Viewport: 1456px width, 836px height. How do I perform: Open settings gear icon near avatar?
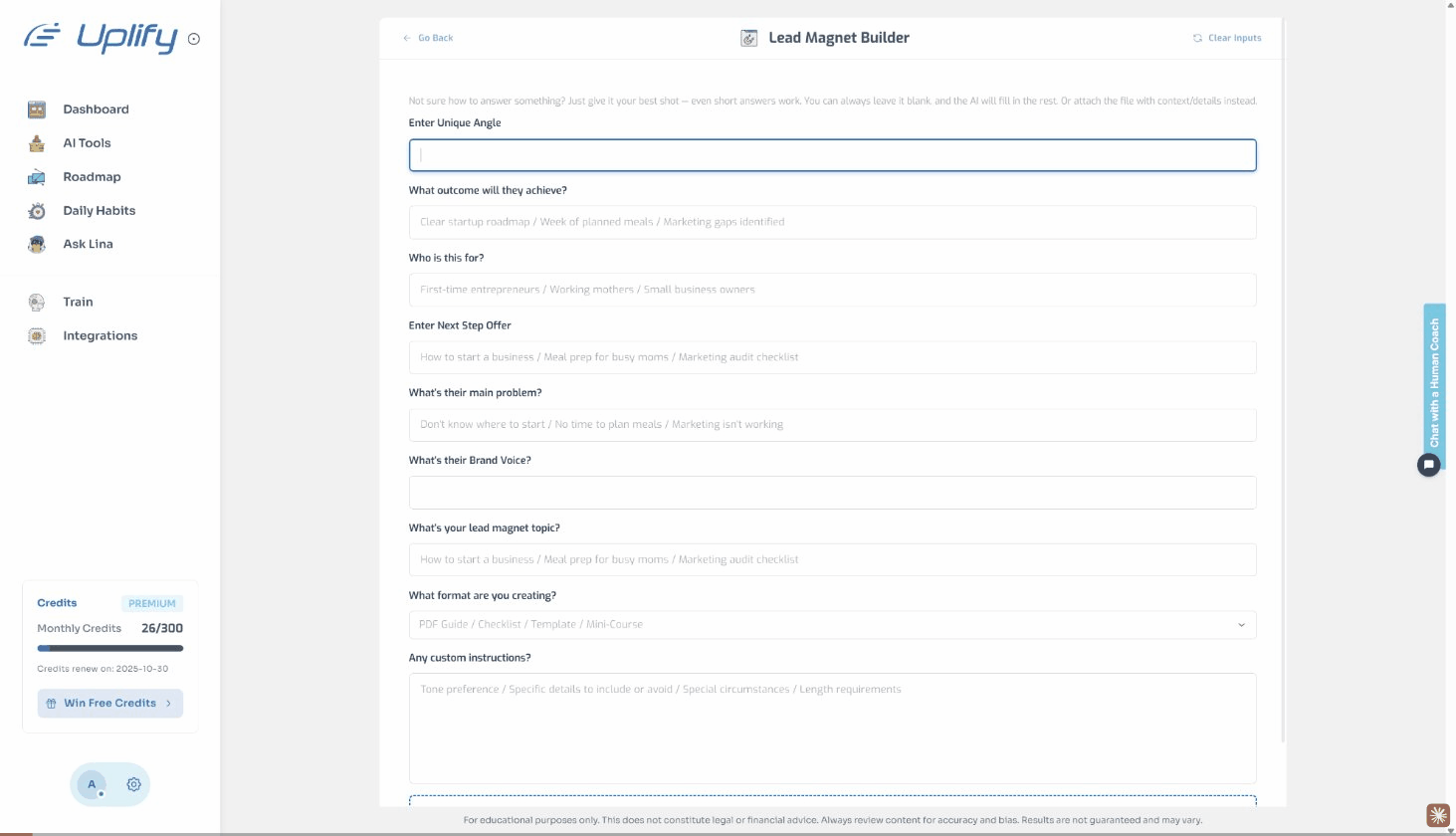[133, 784]
